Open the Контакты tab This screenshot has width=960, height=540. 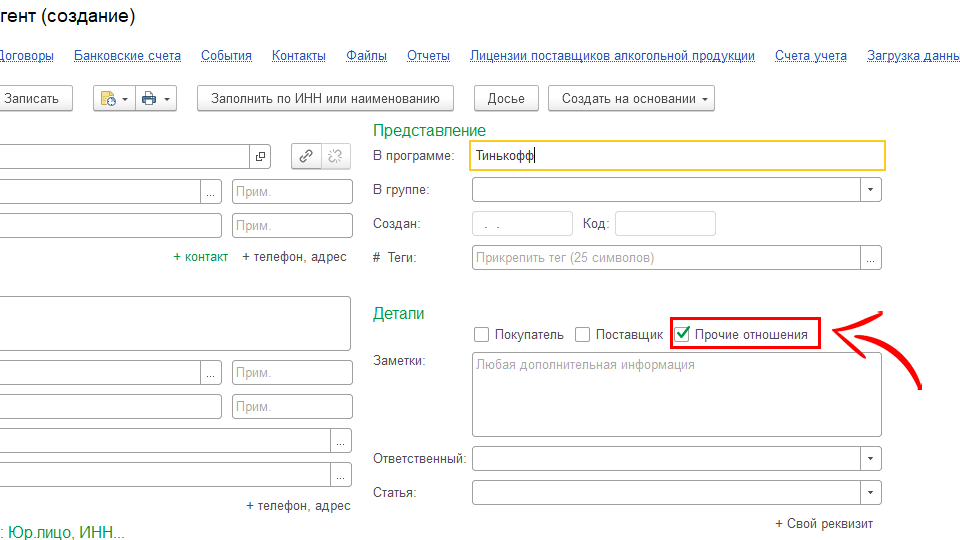[x=298, y=56]
